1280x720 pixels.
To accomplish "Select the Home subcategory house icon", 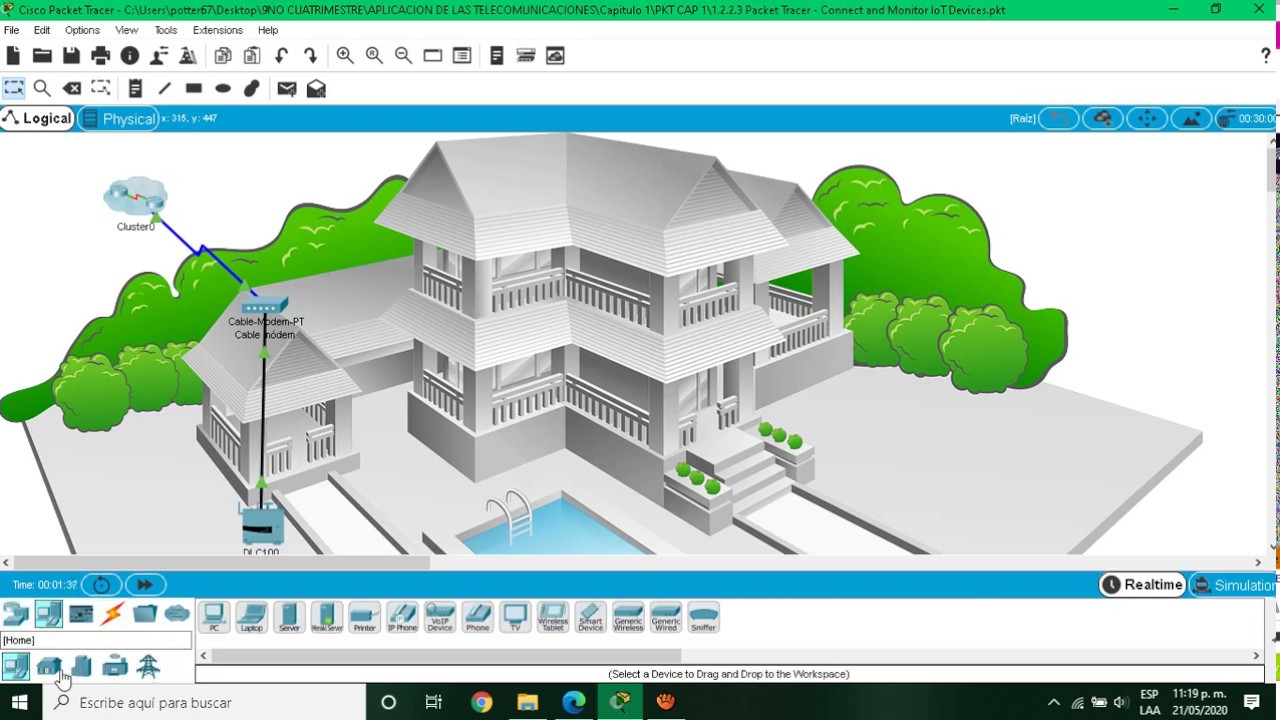I will [48, 666].
